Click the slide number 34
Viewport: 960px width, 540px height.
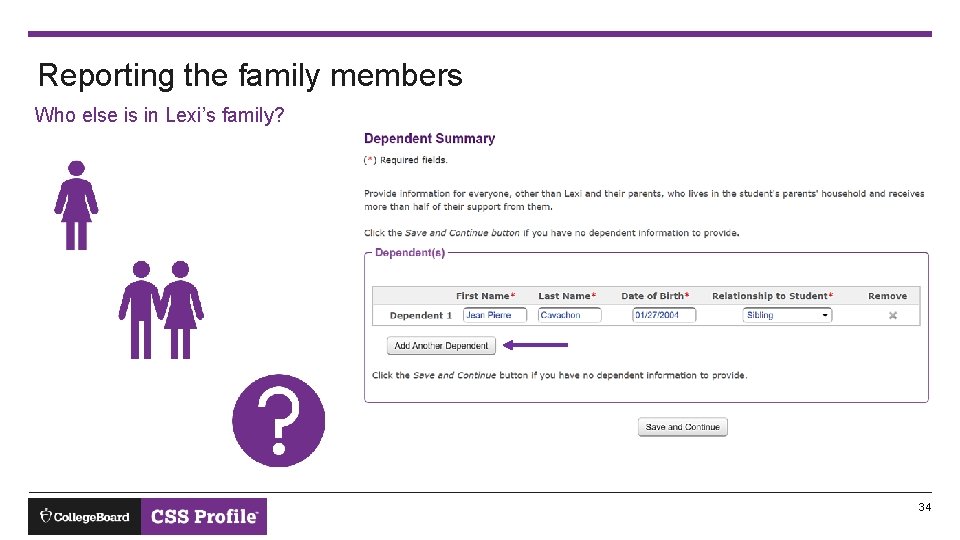pos(924,508)
